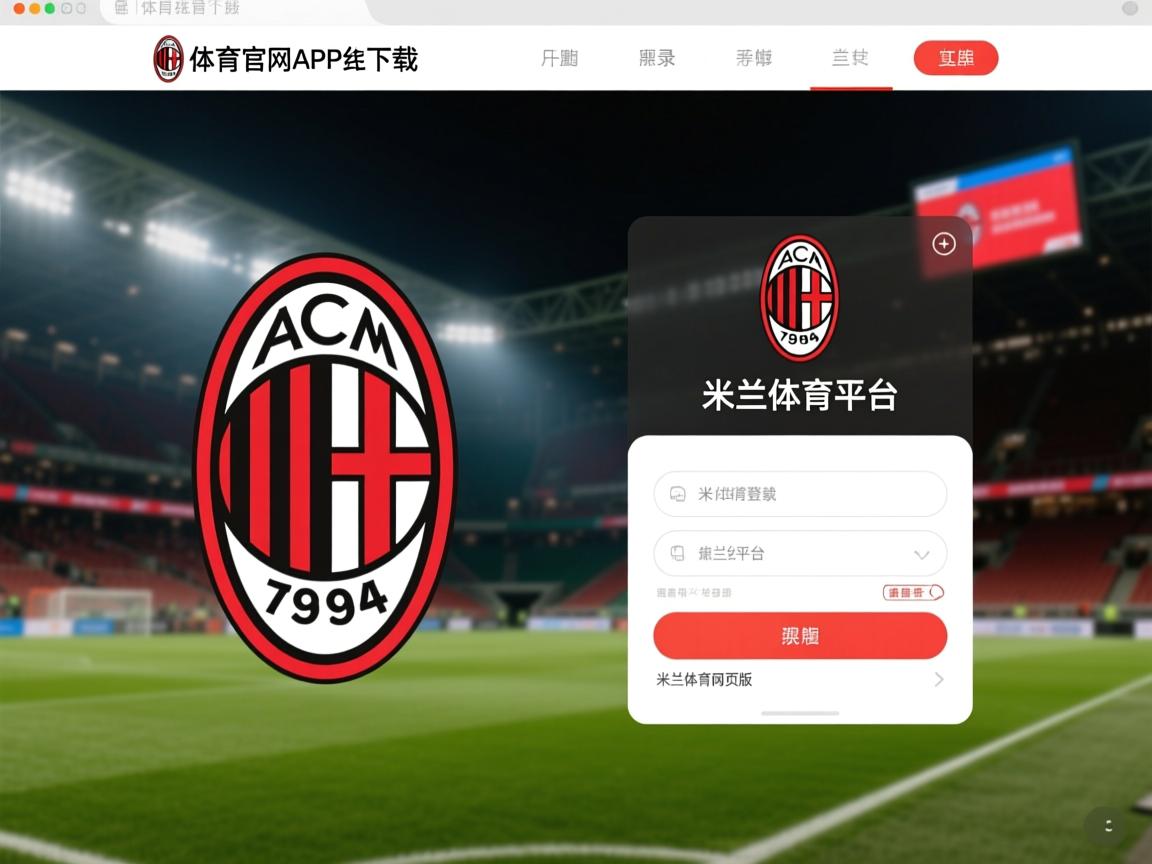This screenshot has width=1152, height=864.
Task: Click the icon inside the first input field
Action: tap(677, 494)
